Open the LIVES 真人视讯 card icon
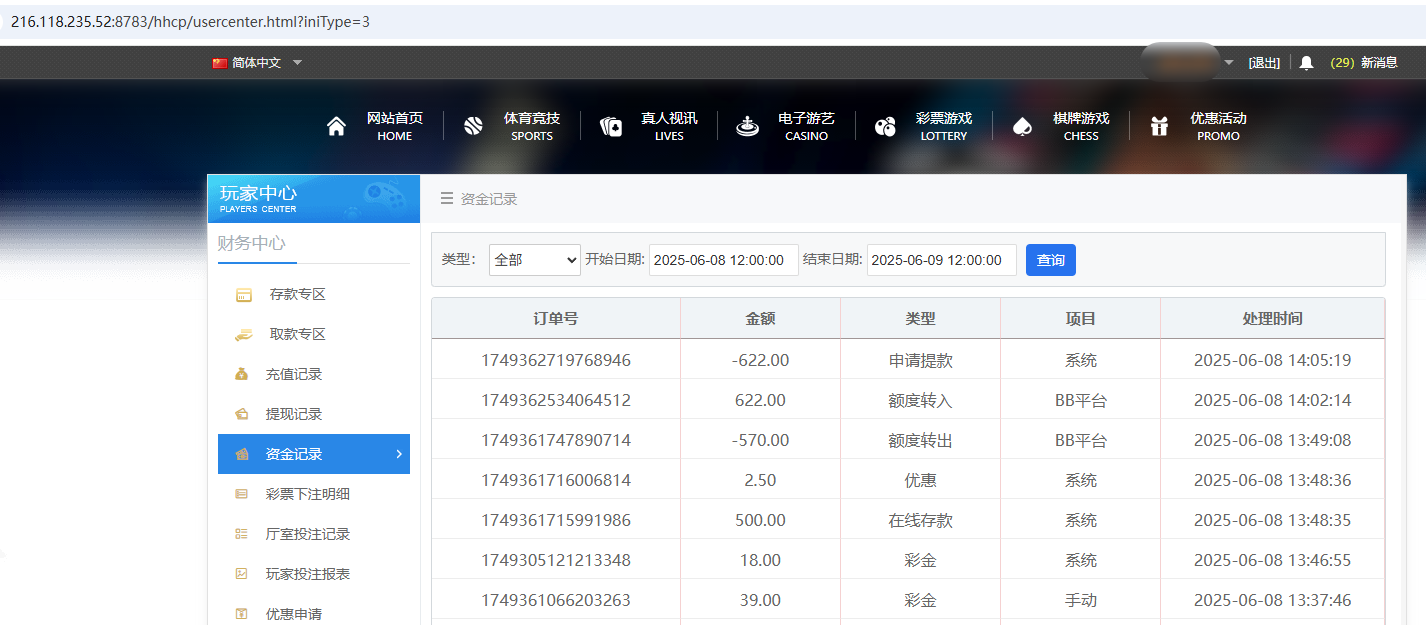The image size is (1426, 625). (x=610, y=125)
